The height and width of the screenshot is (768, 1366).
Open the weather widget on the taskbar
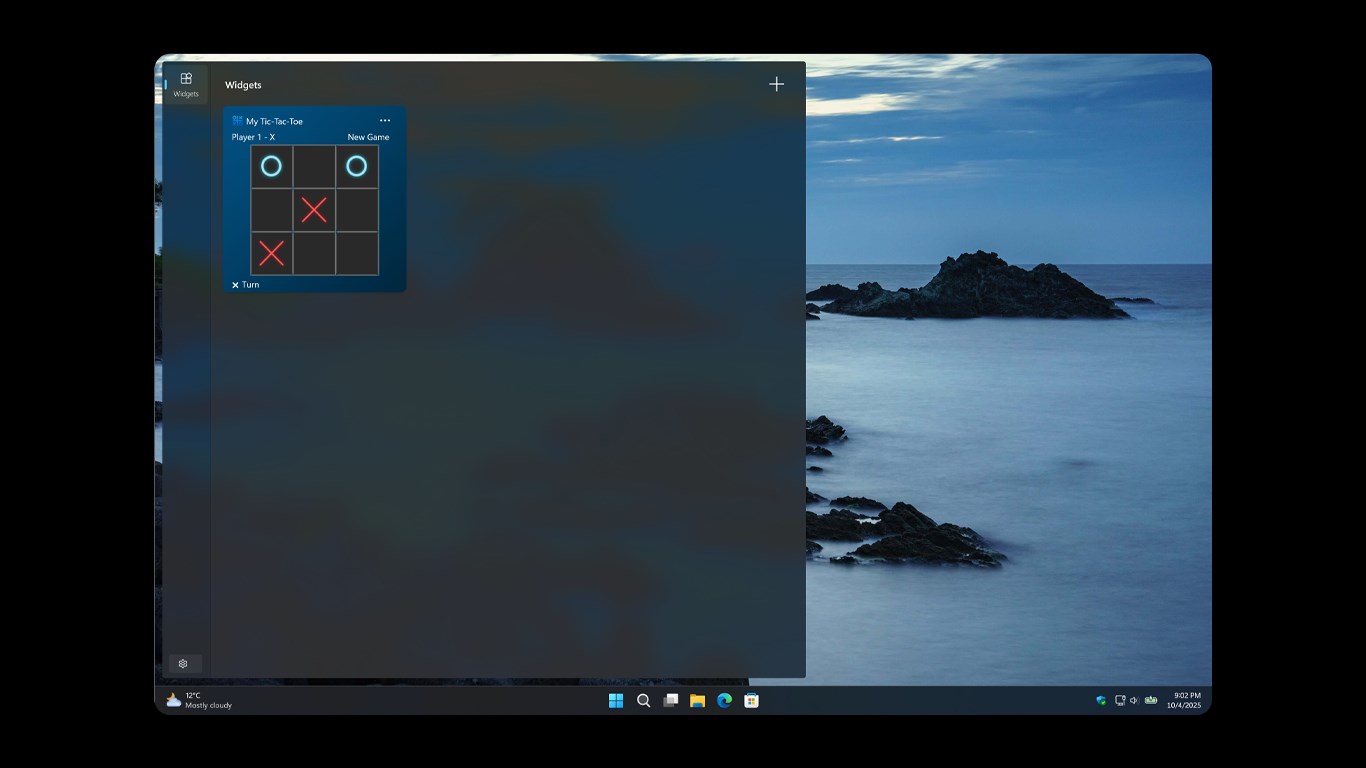pos(199,700)
